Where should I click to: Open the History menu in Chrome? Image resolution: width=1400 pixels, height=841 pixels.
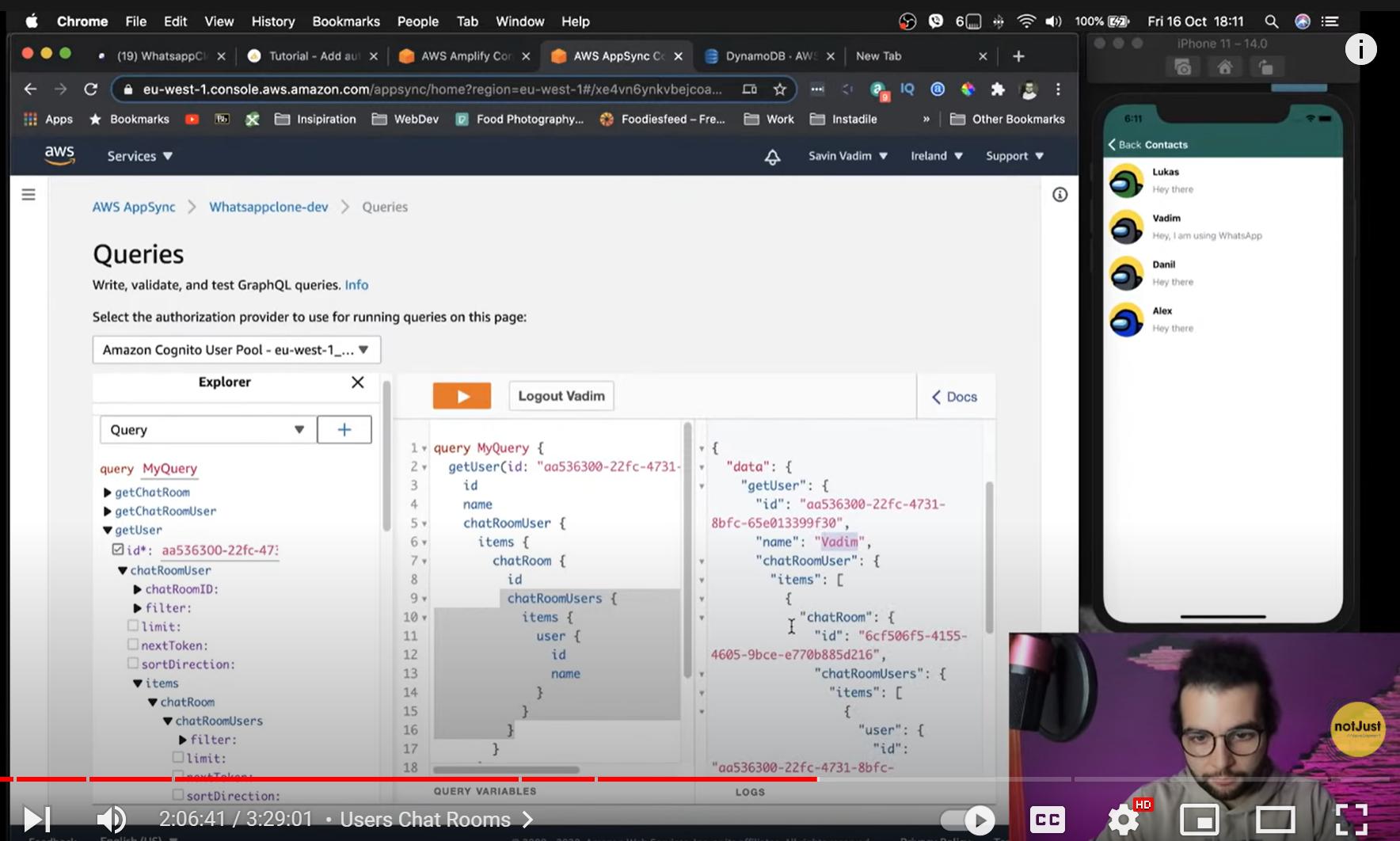click(x=272, y=21)
